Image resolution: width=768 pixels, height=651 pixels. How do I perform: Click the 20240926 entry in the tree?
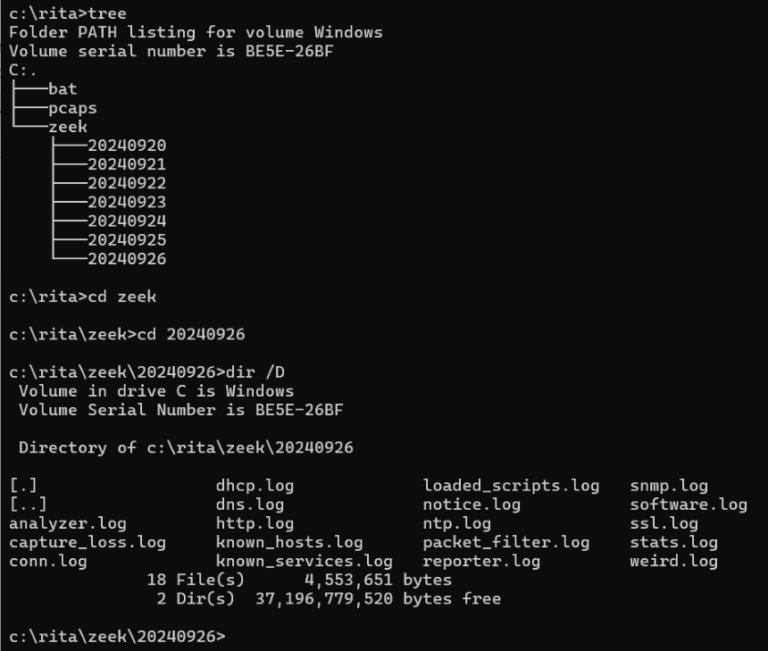[126, 259]
